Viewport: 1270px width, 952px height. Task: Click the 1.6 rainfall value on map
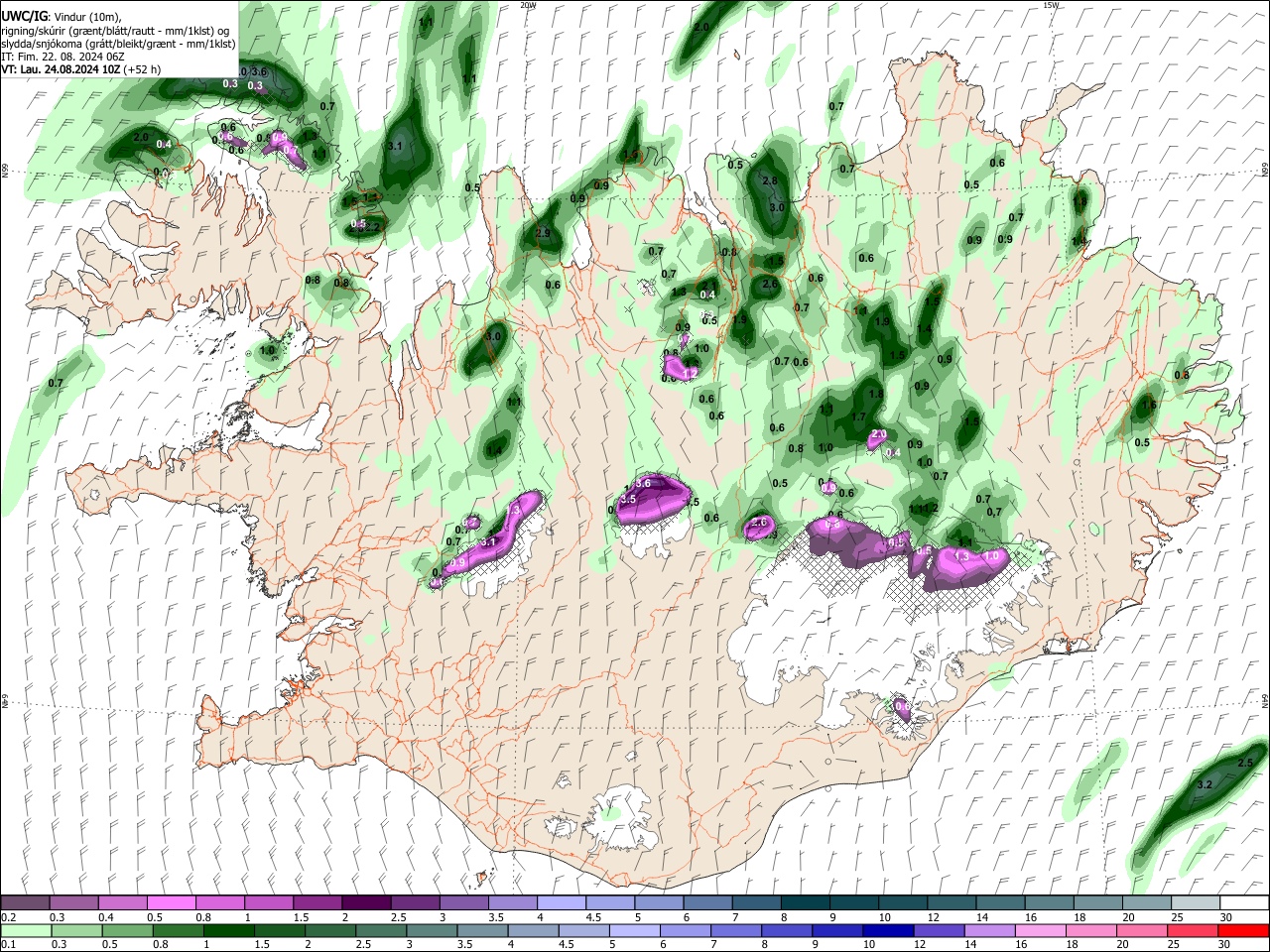click(1149, 406)
